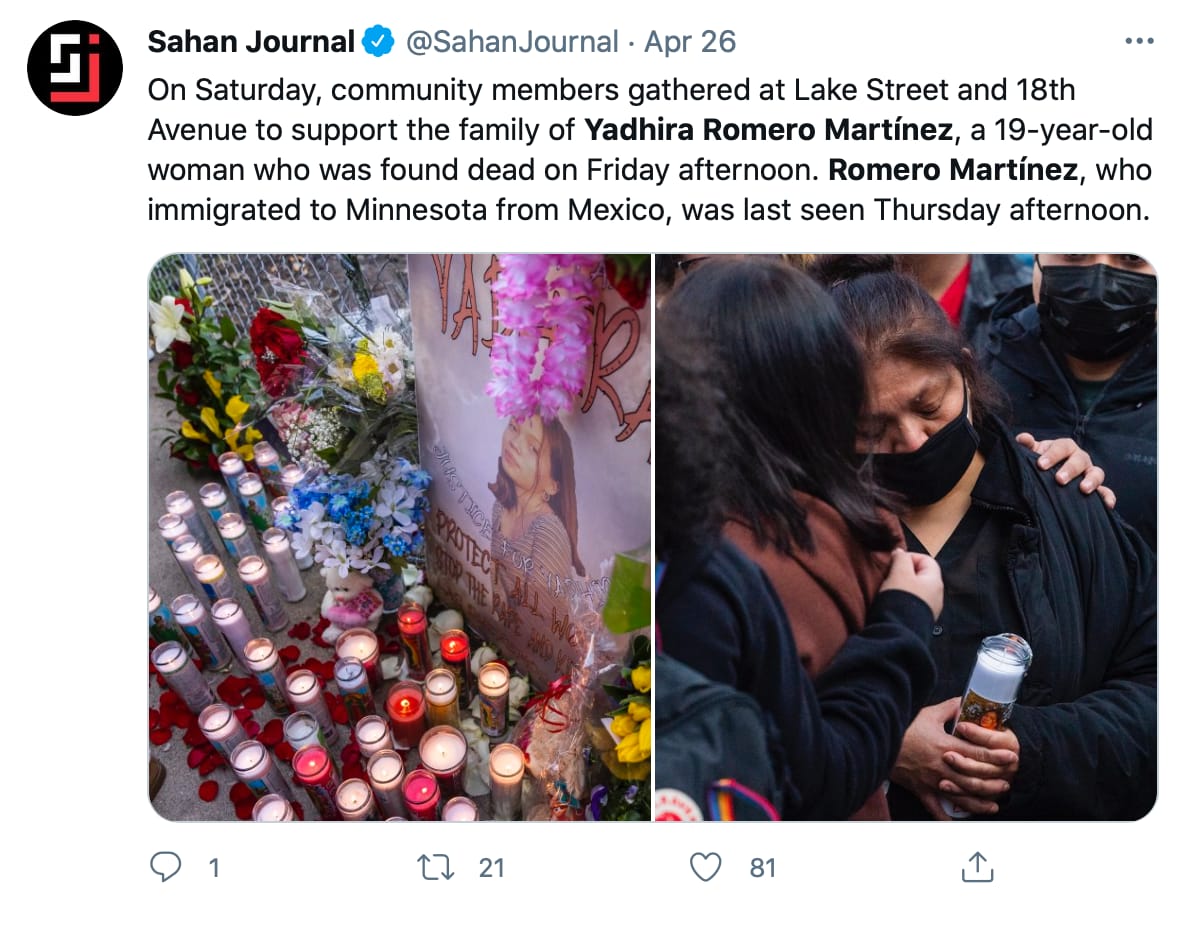Screen dimensions: 1188x938
Task: Click the retweet count showing 21
Action: pos(491,868)
